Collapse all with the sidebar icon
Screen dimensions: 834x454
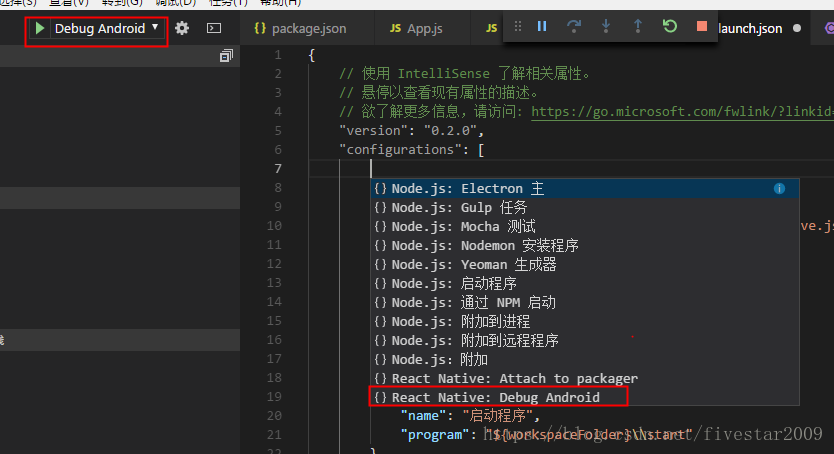pyautogui.click(x=226, y=56)
